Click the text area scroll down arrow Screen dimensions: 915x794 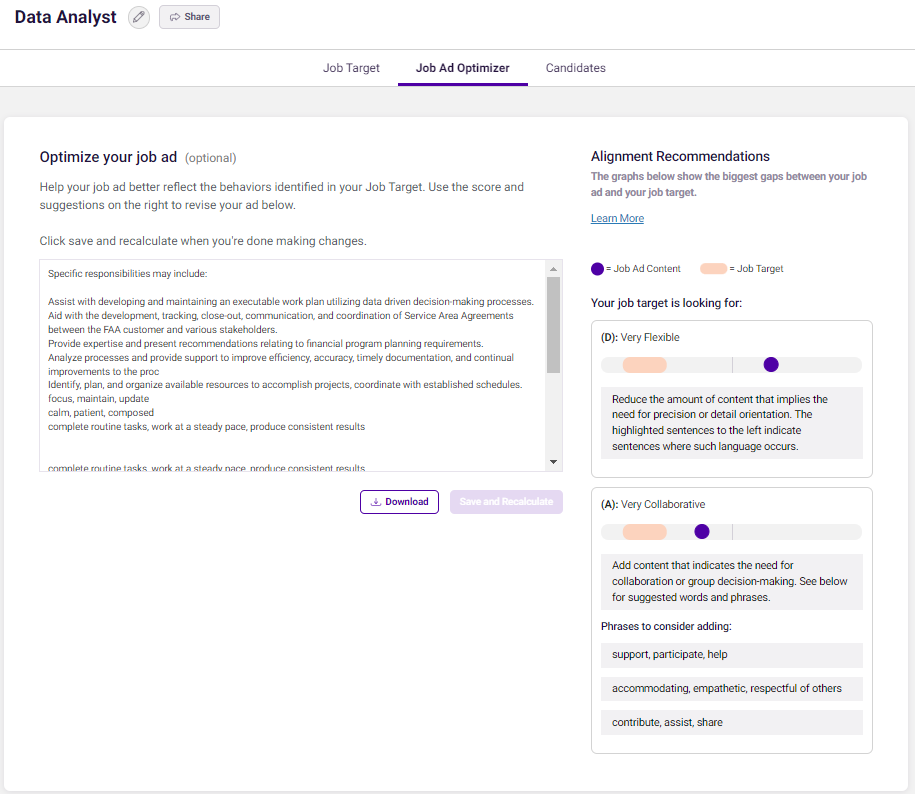pos(553,462)
